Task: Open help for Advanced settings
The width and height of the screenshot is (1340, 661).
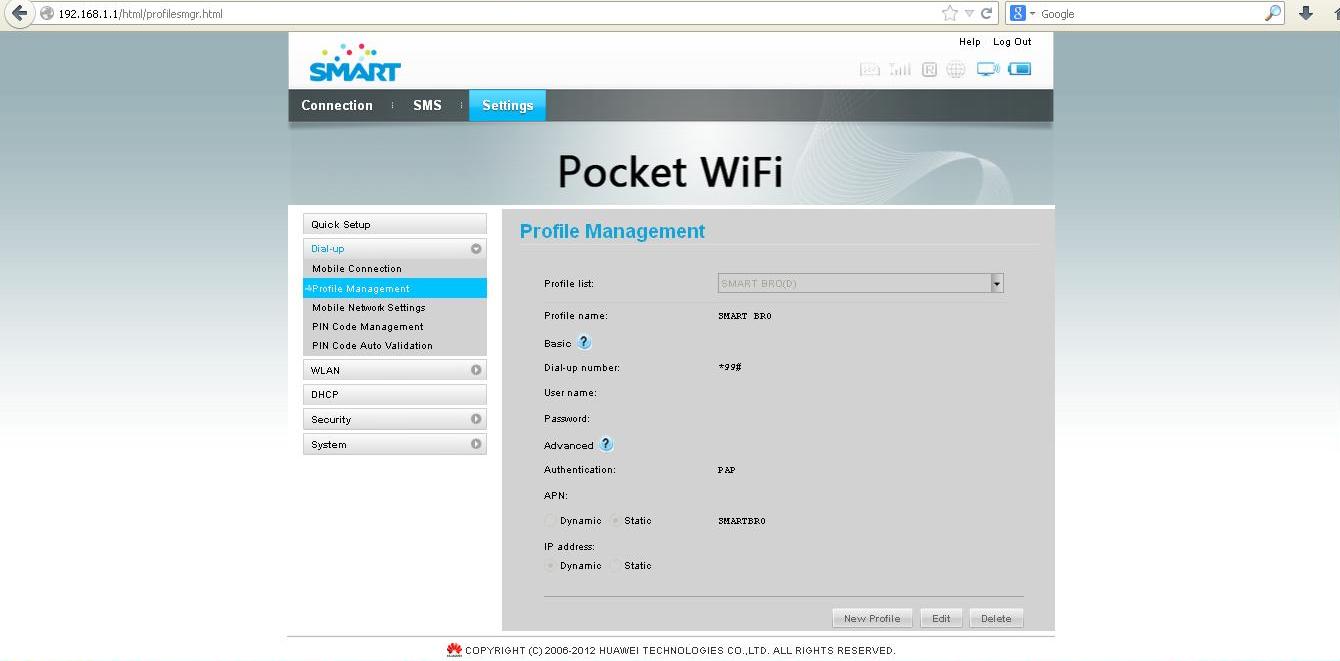Action: pos(606,445)
